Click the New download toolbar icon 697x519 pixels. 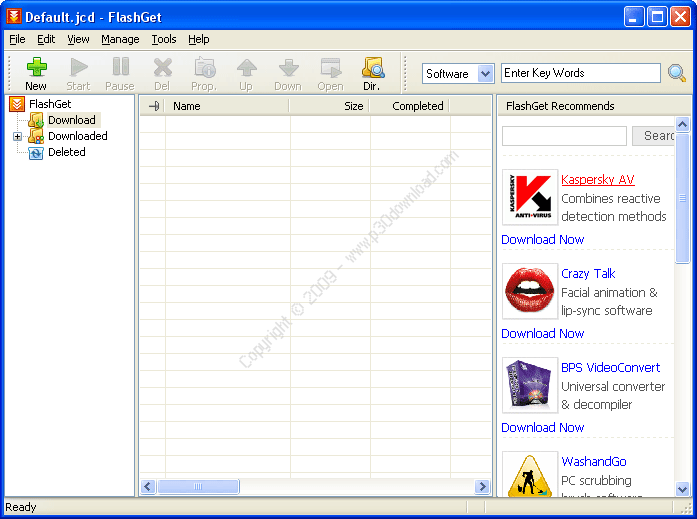pyautogui.click(x=36, y=73)
